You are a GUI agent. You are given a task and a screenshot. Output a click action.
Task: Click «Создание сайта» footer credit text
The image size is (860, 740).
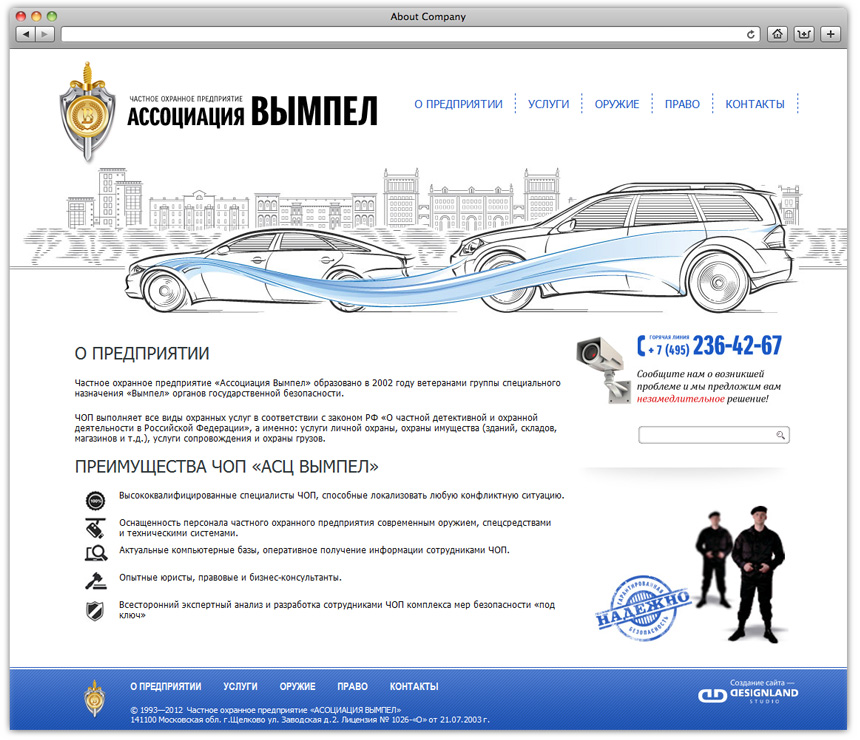757,683
